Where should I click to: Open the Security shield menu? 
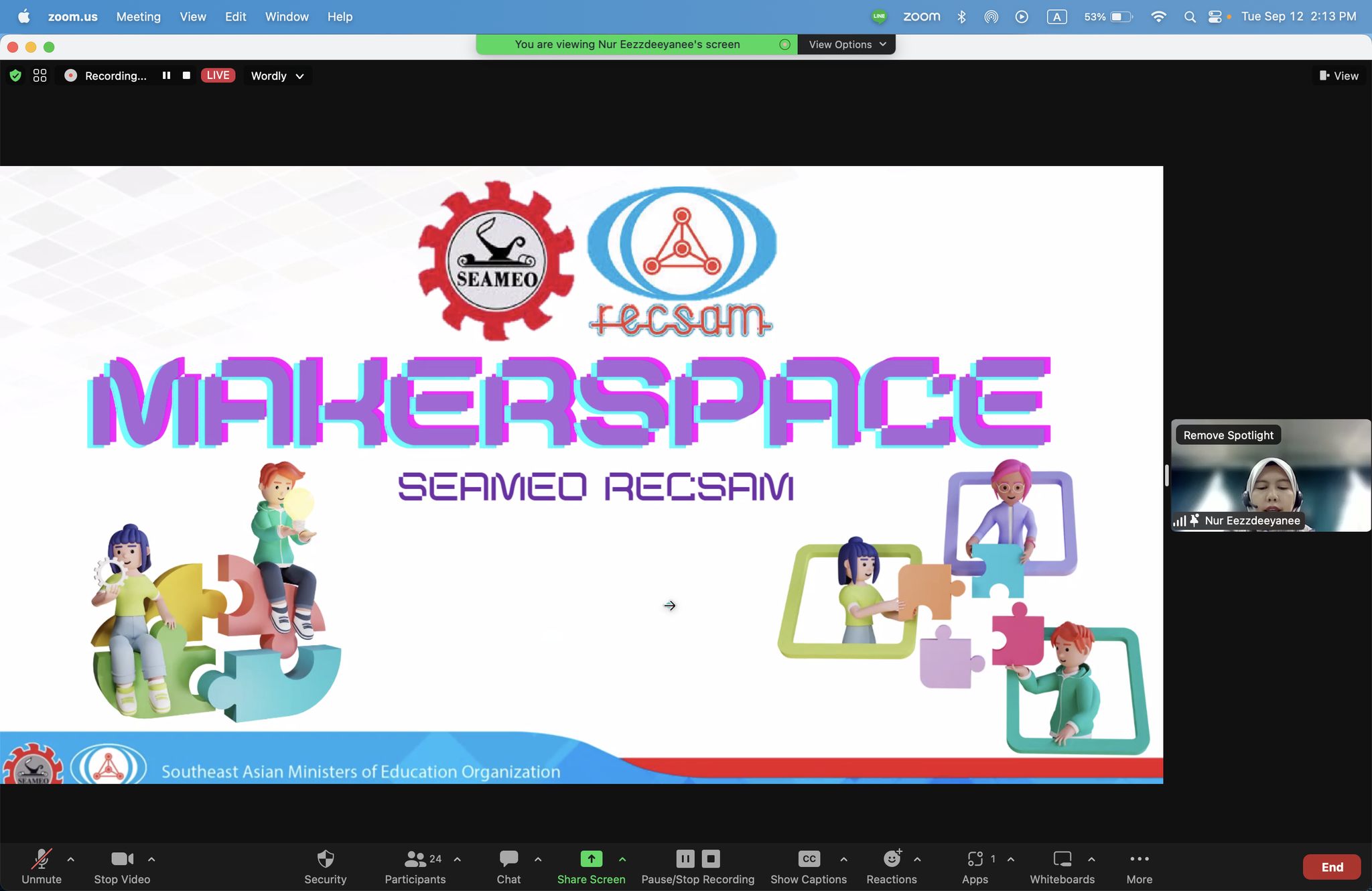(325, 867)
